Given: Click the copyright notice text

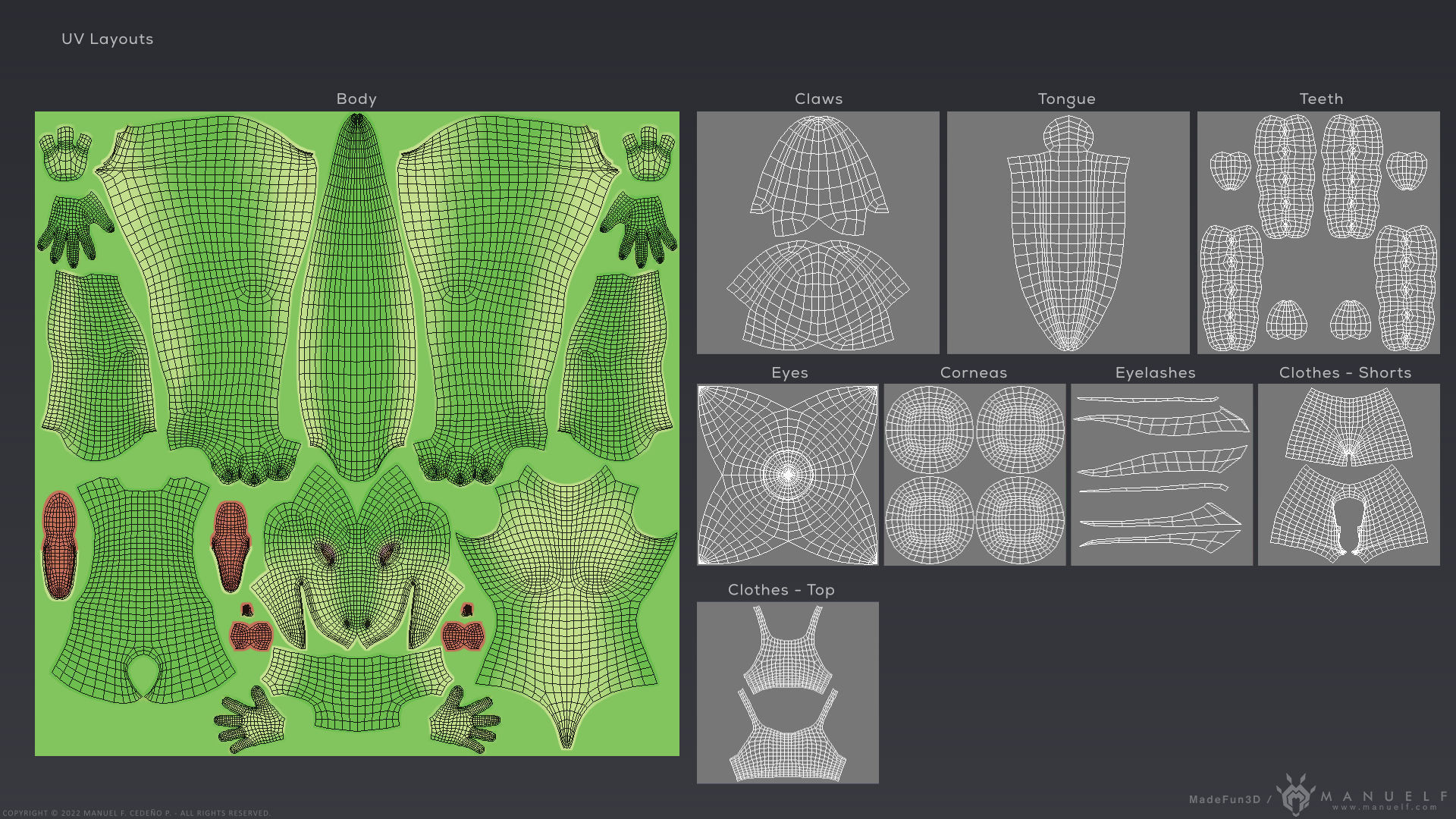Looking at the screenshot, I should click(x=136, y=813).
